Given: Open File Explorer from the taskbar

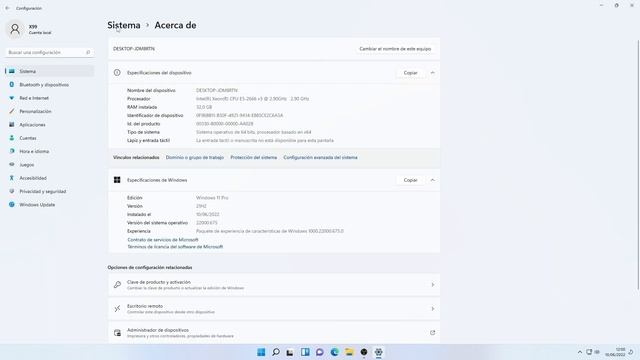Looking at the screenshot, I should tap(349, 352).
